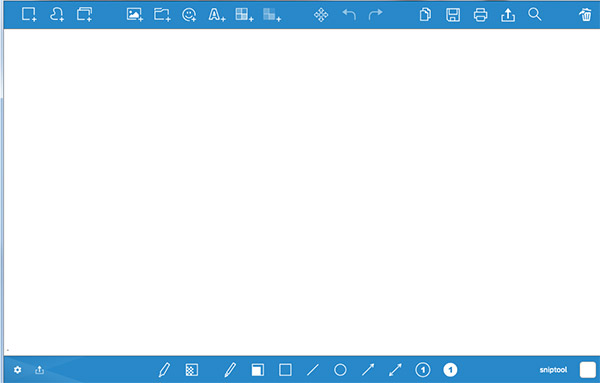This screenshot has height=383, width=600.
Task: Copy the snip to clipboard
Action: coord(425,15)
